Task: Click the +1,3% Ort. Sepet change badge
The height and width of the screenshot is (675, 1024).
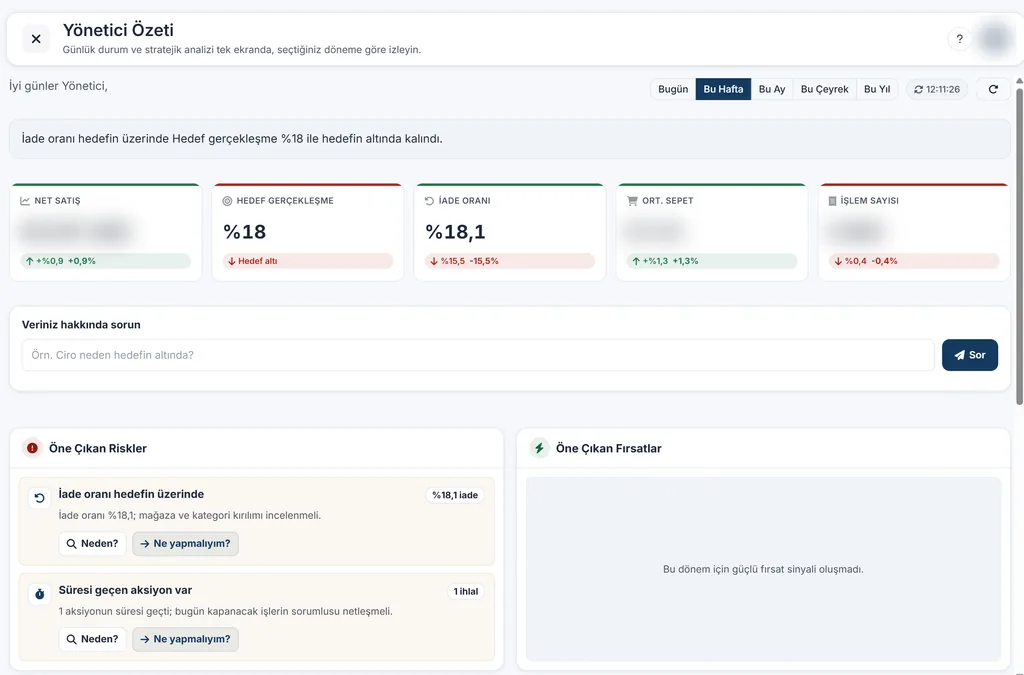Action: 712,261
